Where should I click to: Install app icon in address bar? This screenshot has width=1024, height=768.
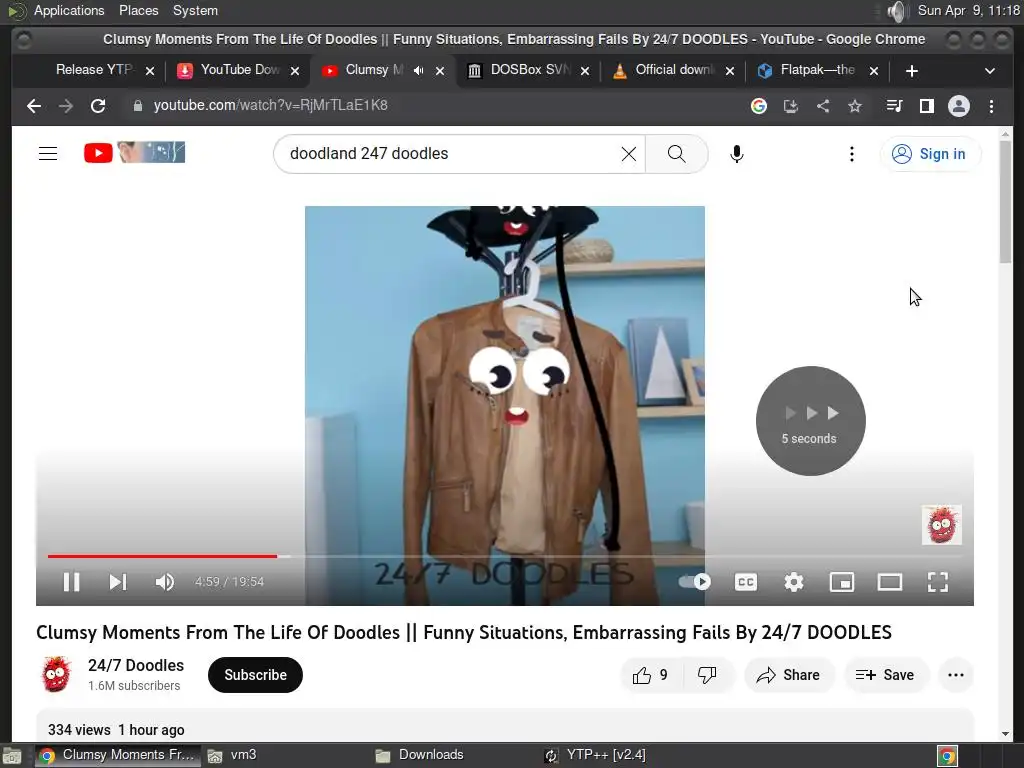[791, 106]
